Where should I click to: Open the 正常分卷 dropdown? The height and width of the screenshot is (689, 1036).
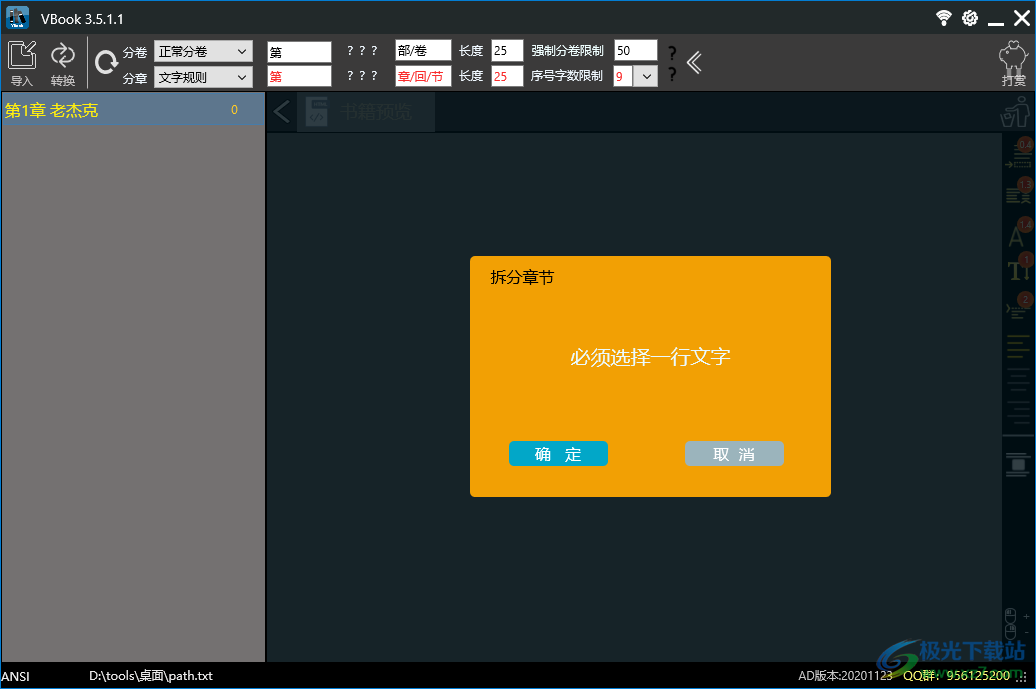[203, 49]
